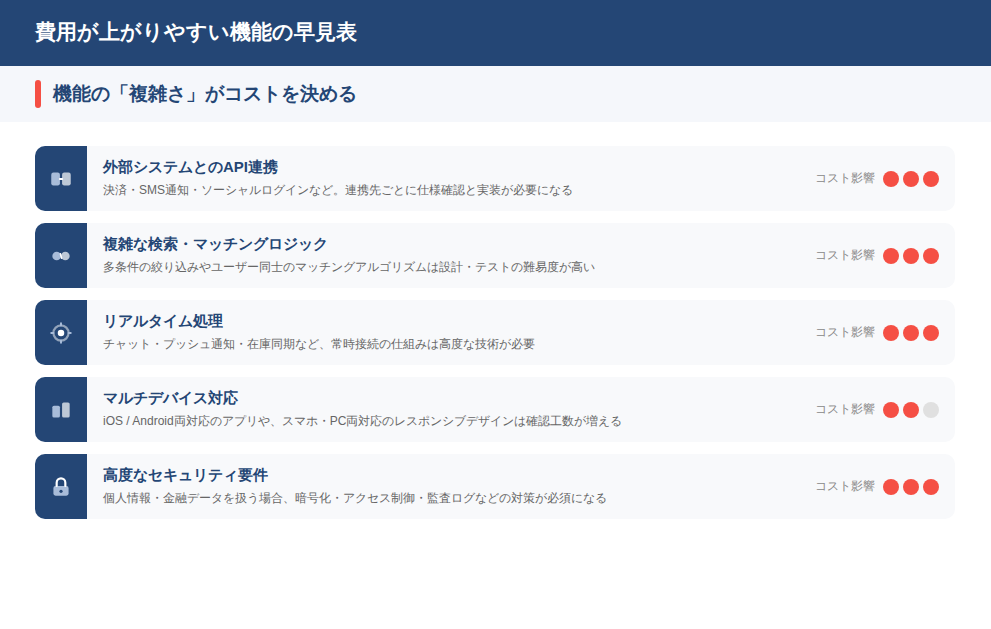Click the description mentioning 決済・SMS通知
The width and height of the screenshot is (991, 629).
337,190
